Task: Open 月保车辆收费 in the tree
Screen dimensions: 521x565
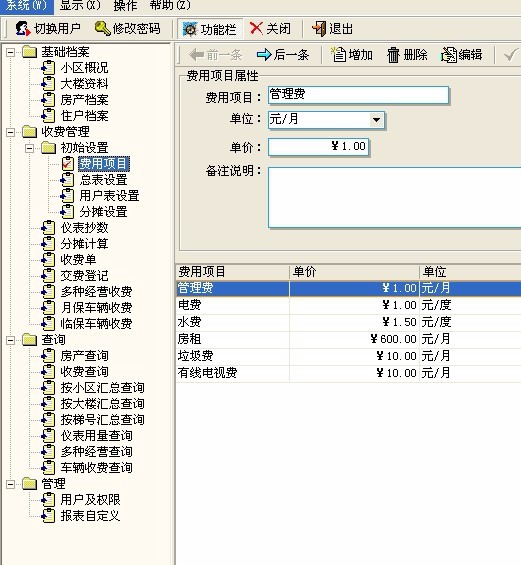Action: (97, 308)
